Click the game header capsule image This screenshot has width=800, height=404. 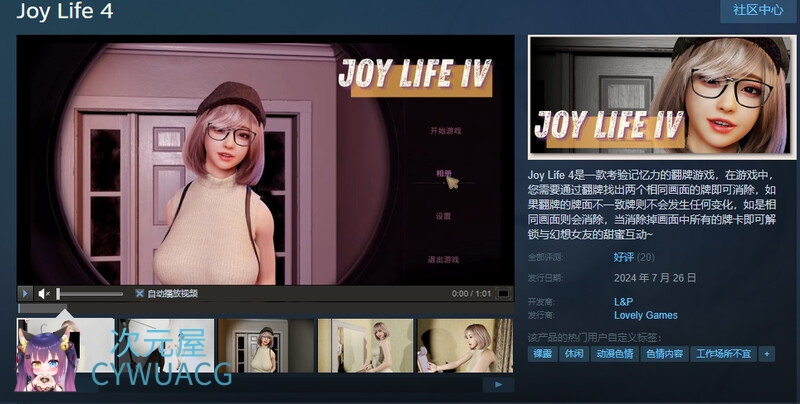pyautogui.click(x=662, y=97)
